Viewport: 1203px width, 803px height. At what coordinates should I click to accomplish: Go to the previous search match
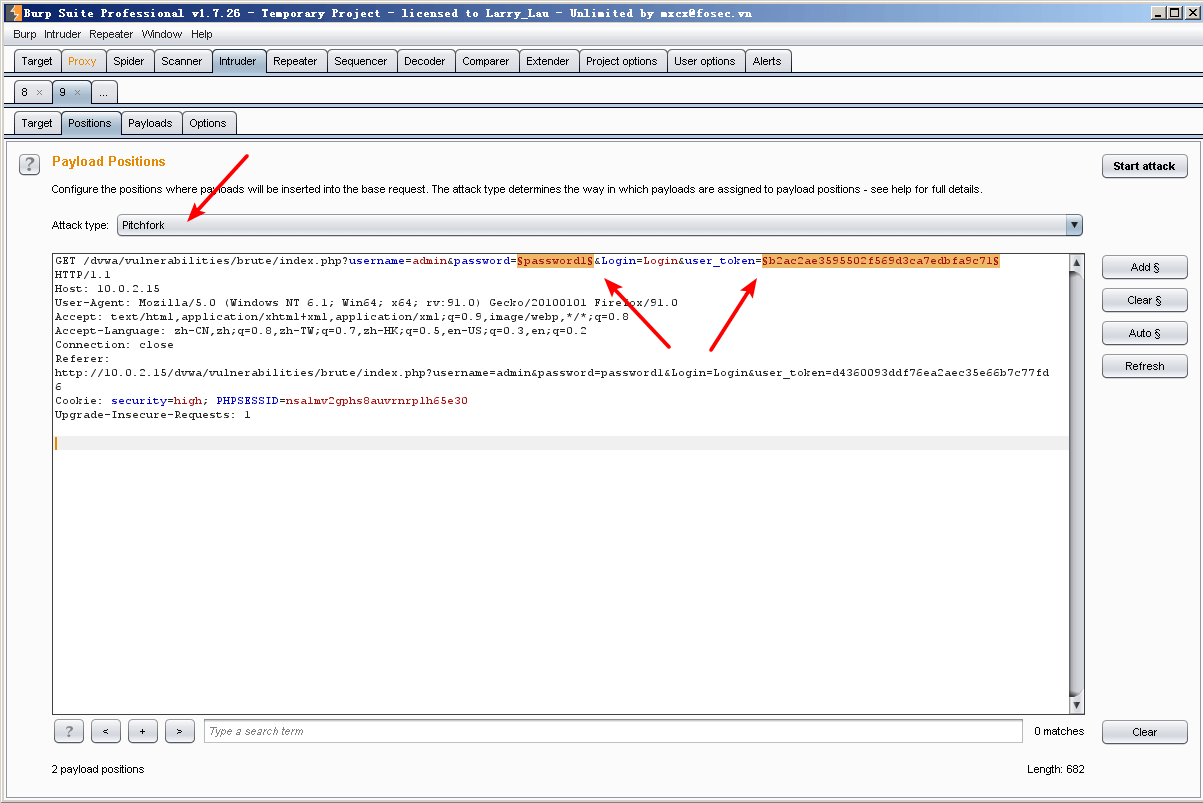(x=105, y=731)
